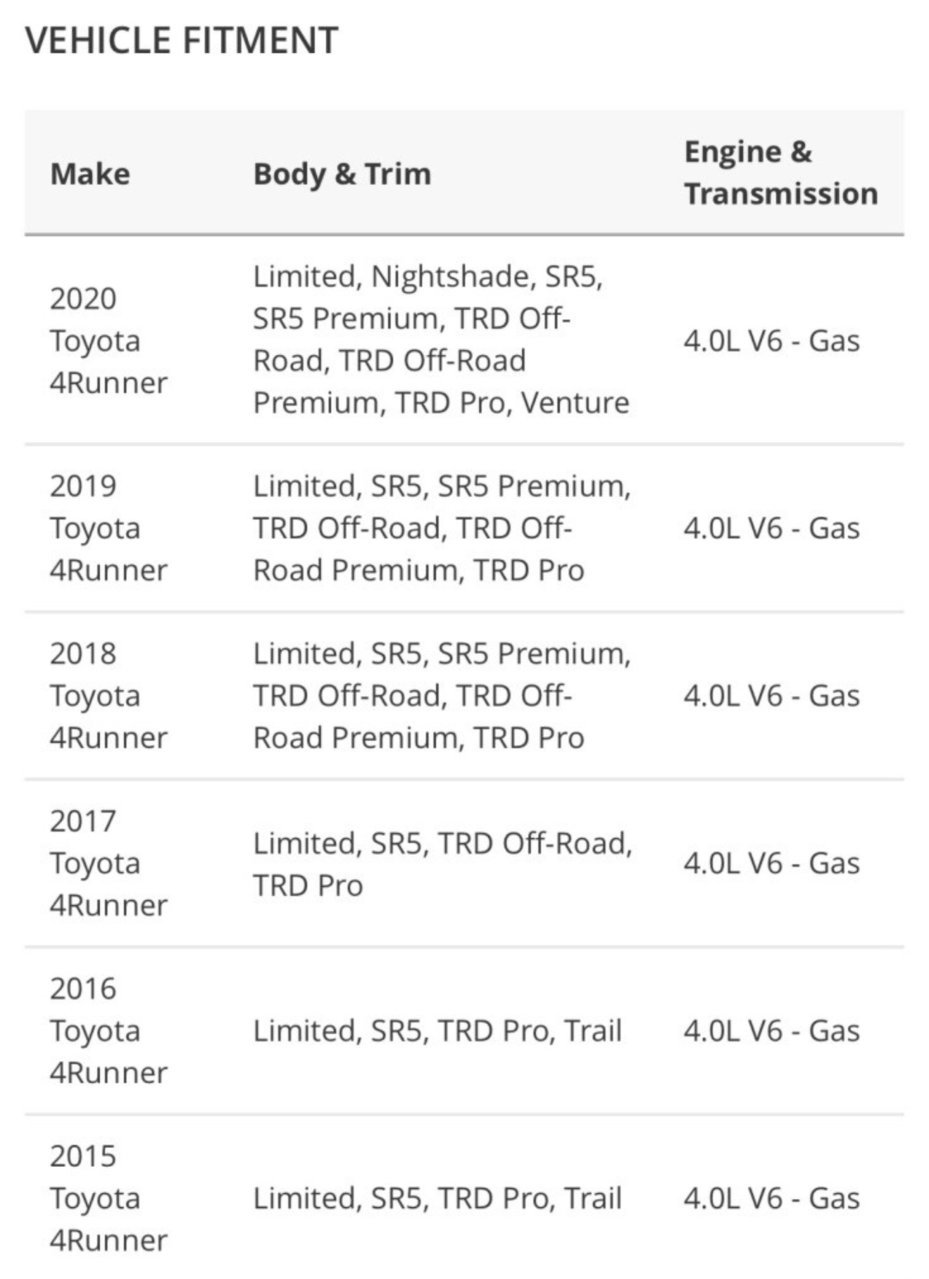The width and height of the screenshot is (929, 1279).
Task: Click the 4.0L V6 - Gas cell for 2020
Action: [771, 341]
